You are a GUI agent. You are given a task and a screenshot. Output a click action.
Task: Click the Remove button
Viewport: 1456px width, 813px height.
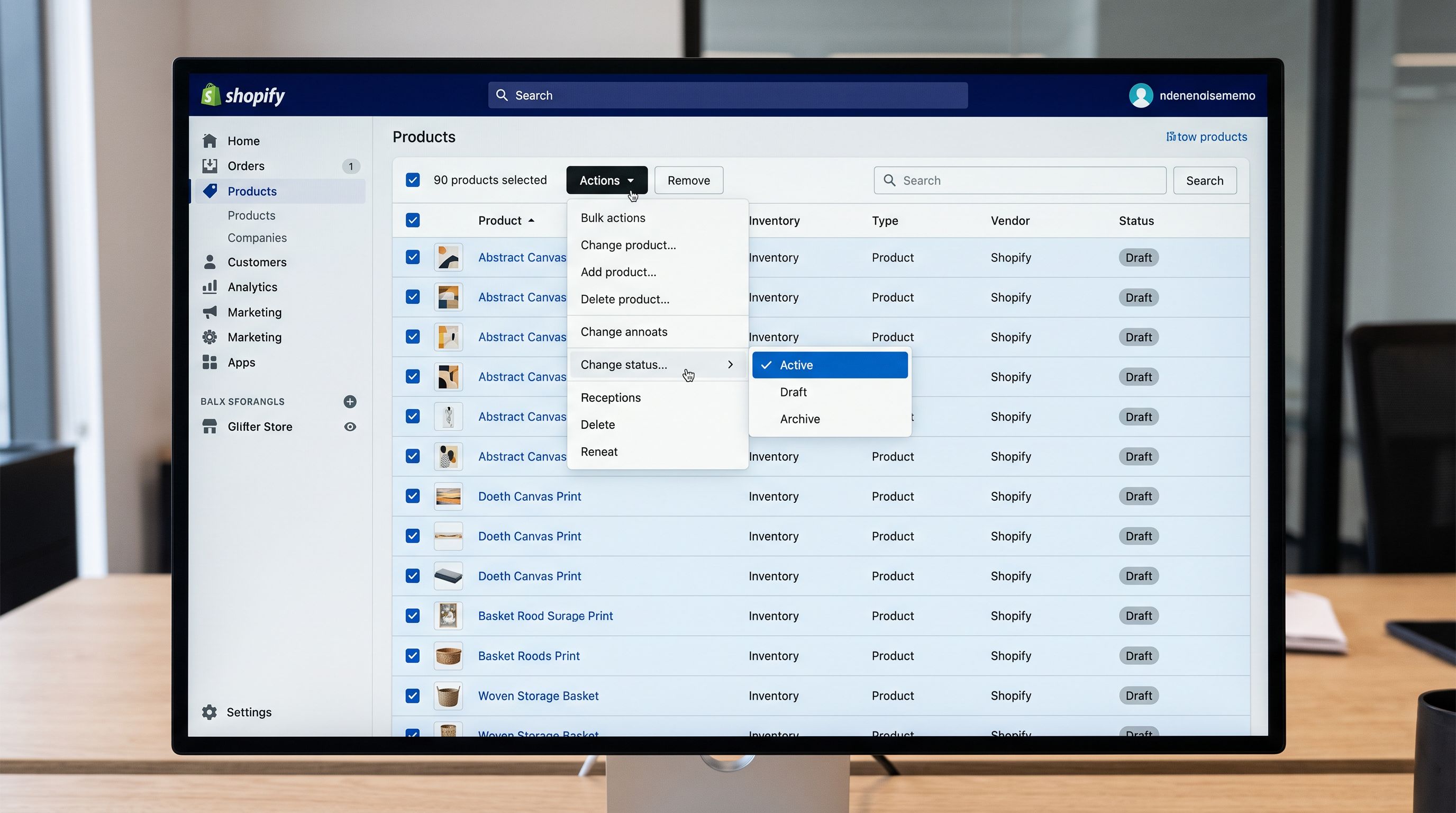(688, 180)
